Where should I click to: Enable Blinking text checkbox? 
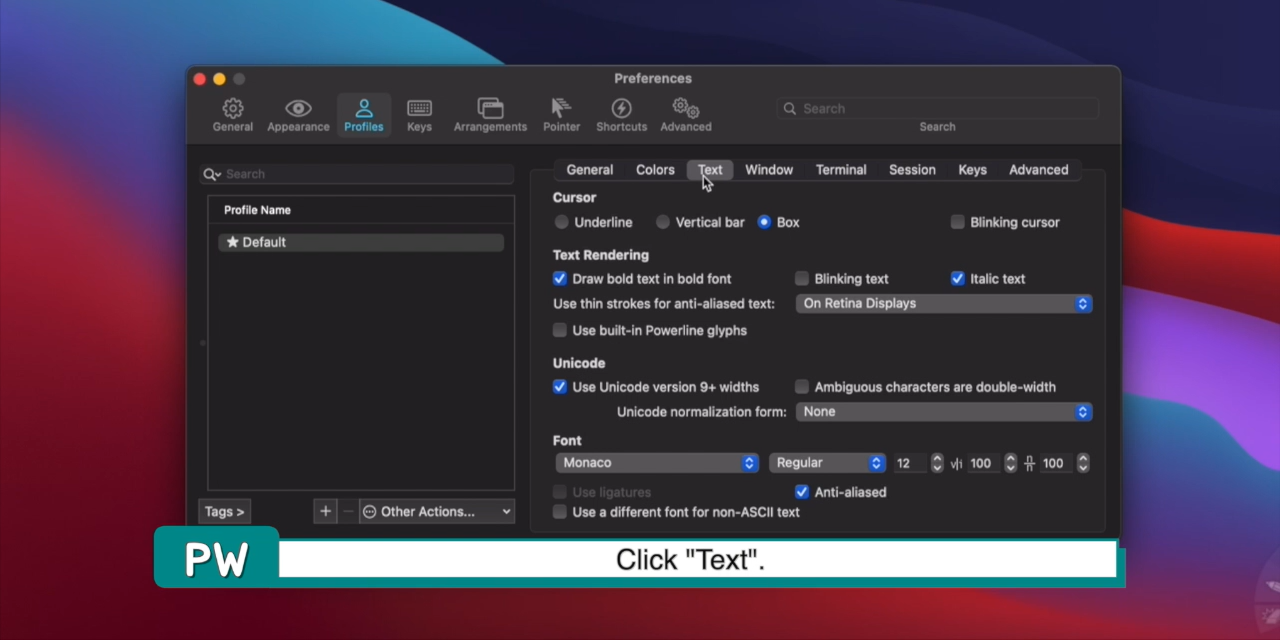tap(802, 279)
